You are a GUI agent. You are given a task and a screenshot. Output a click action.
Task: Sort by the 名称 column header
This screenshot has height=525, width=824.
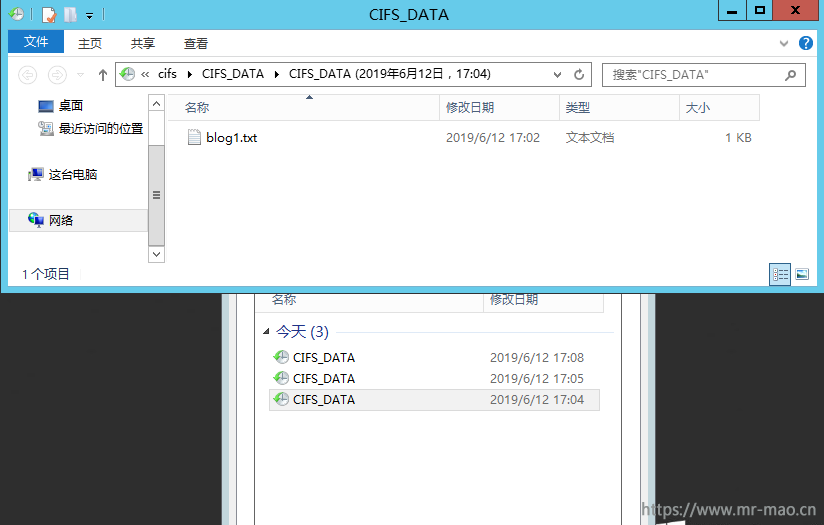click(x=303, y=108)
